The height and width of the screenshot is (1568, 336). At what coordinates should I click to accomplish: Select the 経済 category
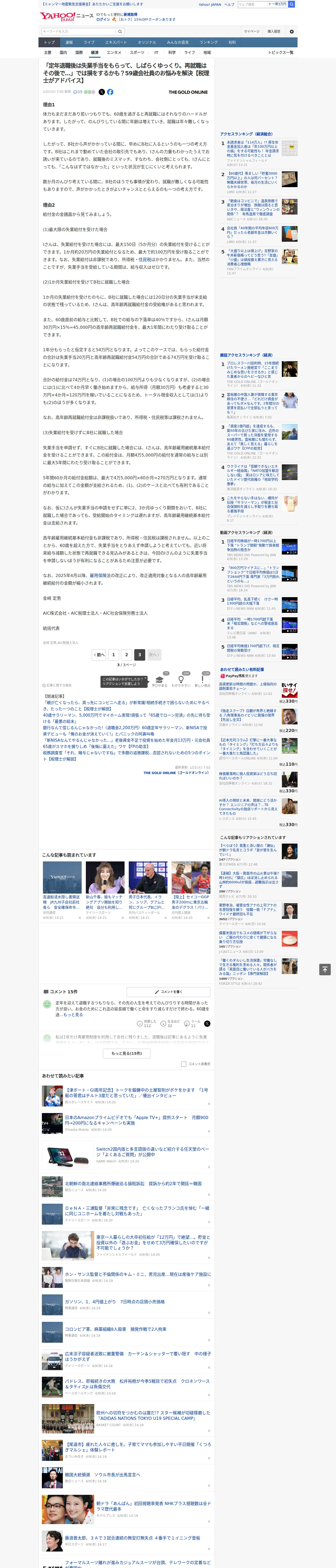coord(94,53)
